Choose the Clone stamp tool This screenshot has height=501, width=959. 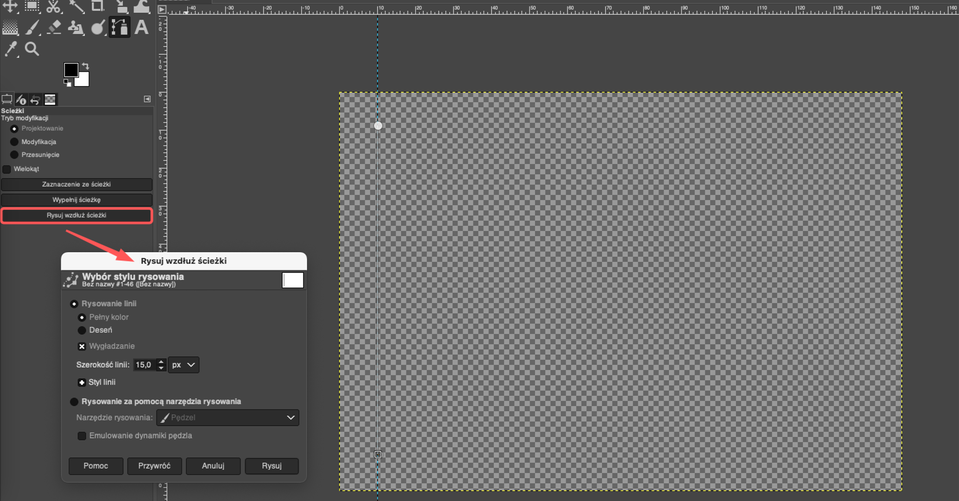[x=76, y=27]
